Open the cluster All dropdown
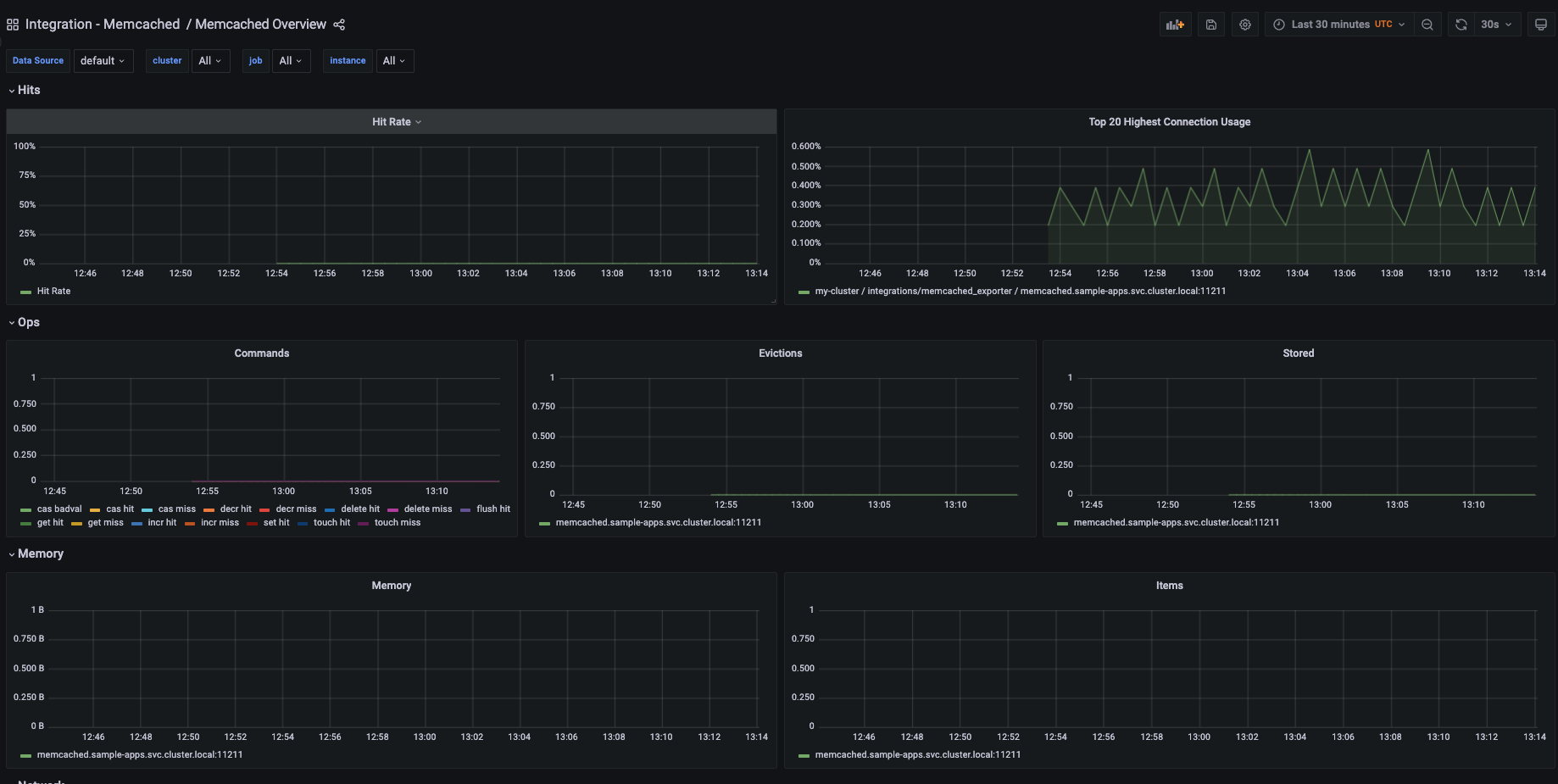Image resolution: width=1558 pixels, height=784 pixels. pos(210,60)
